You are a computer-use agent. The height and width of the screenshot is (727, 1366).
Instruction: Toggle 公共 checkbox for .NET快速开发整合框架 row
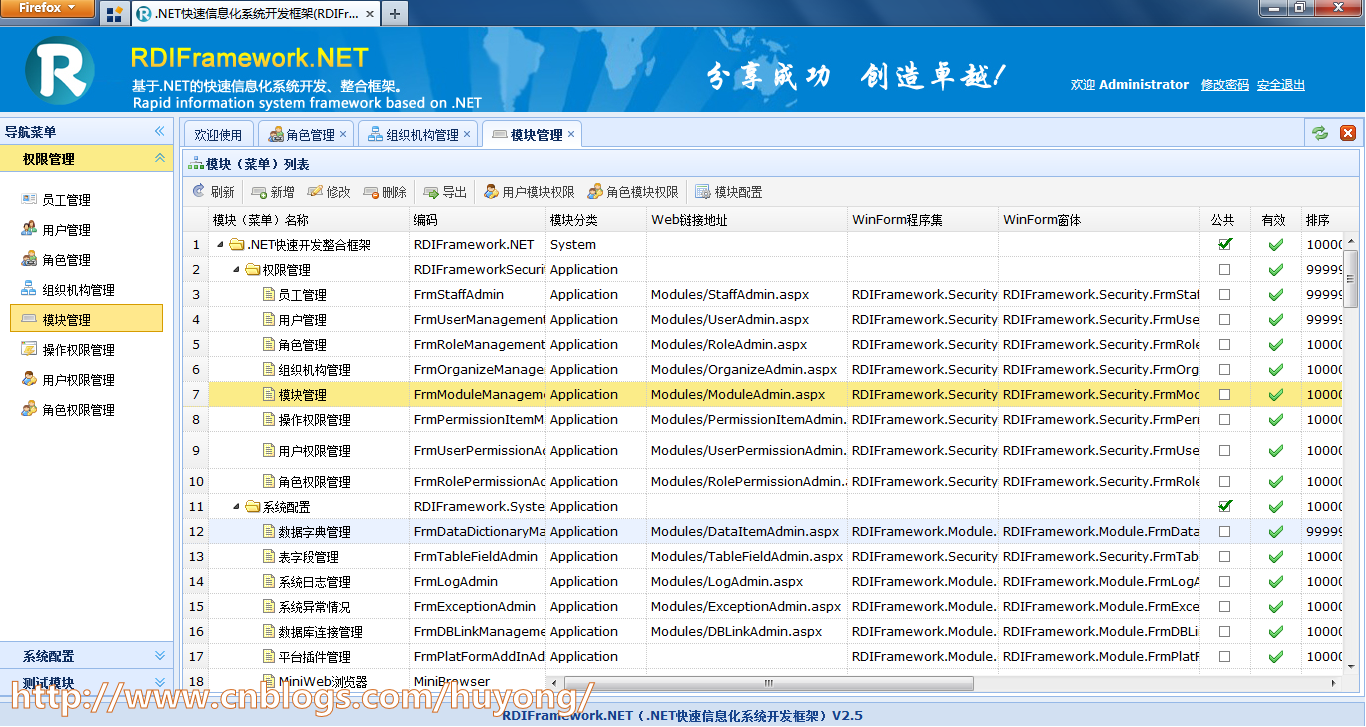coord(1225,244)
